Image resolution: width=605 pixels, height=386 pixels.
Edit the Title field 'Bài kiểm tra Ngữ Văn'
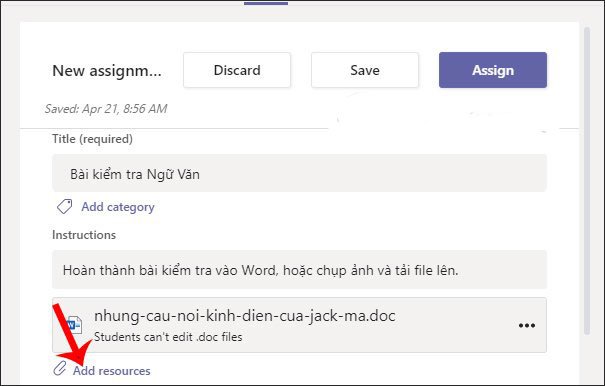tap(299, 174)
